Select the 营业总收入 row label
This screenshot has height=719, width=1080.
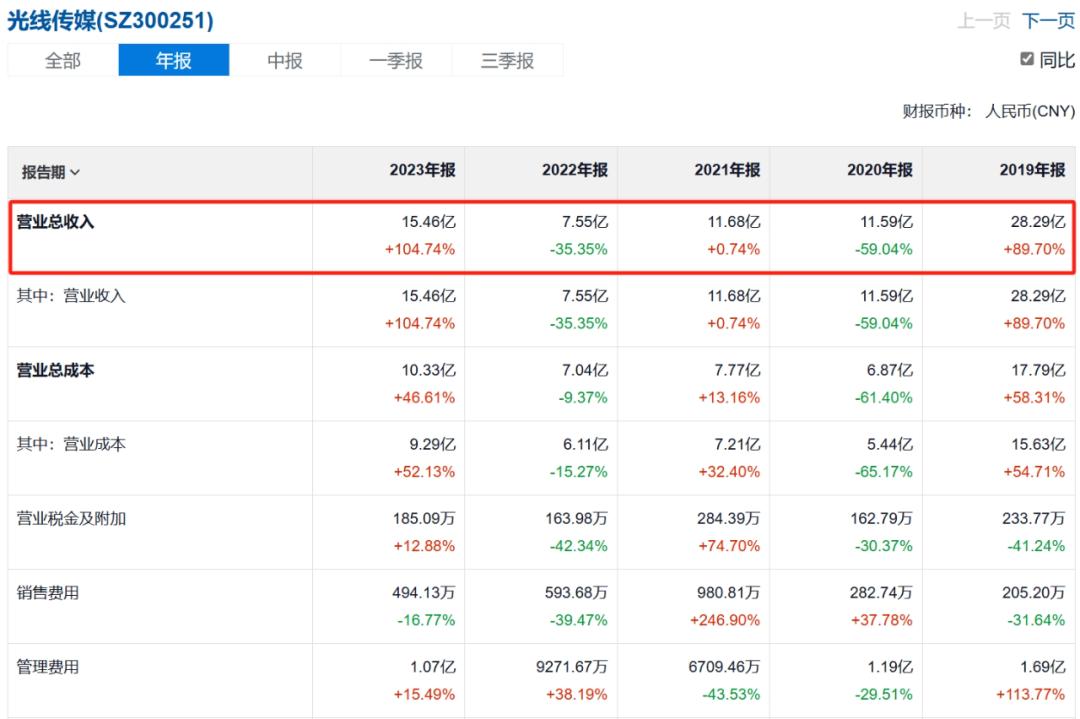(56, 222)
